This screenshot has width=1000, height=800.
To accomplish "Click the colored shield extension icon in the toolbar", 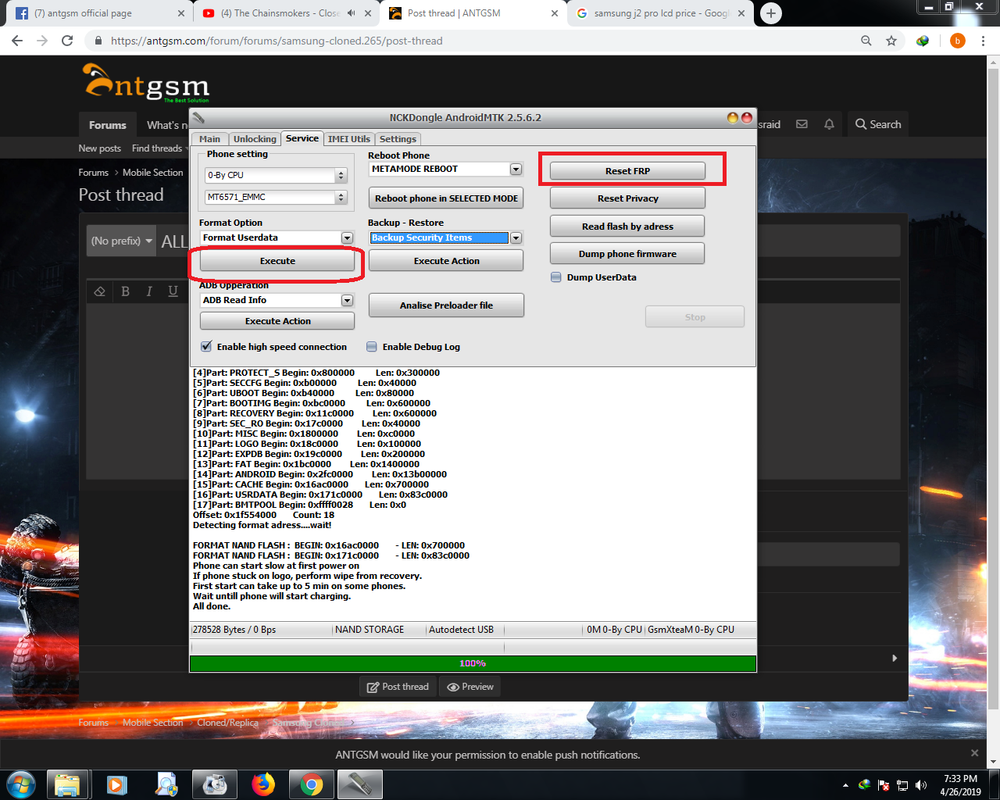I will point(922,41).
